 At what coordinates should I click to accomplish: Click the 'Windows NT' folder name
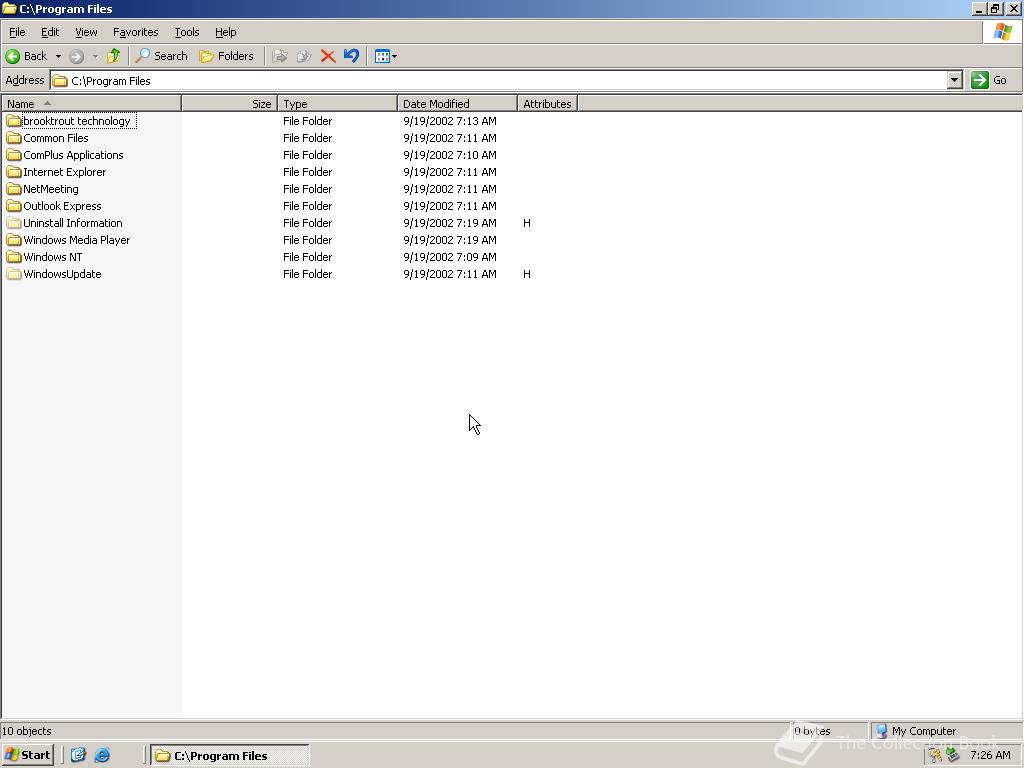(53, 257)
